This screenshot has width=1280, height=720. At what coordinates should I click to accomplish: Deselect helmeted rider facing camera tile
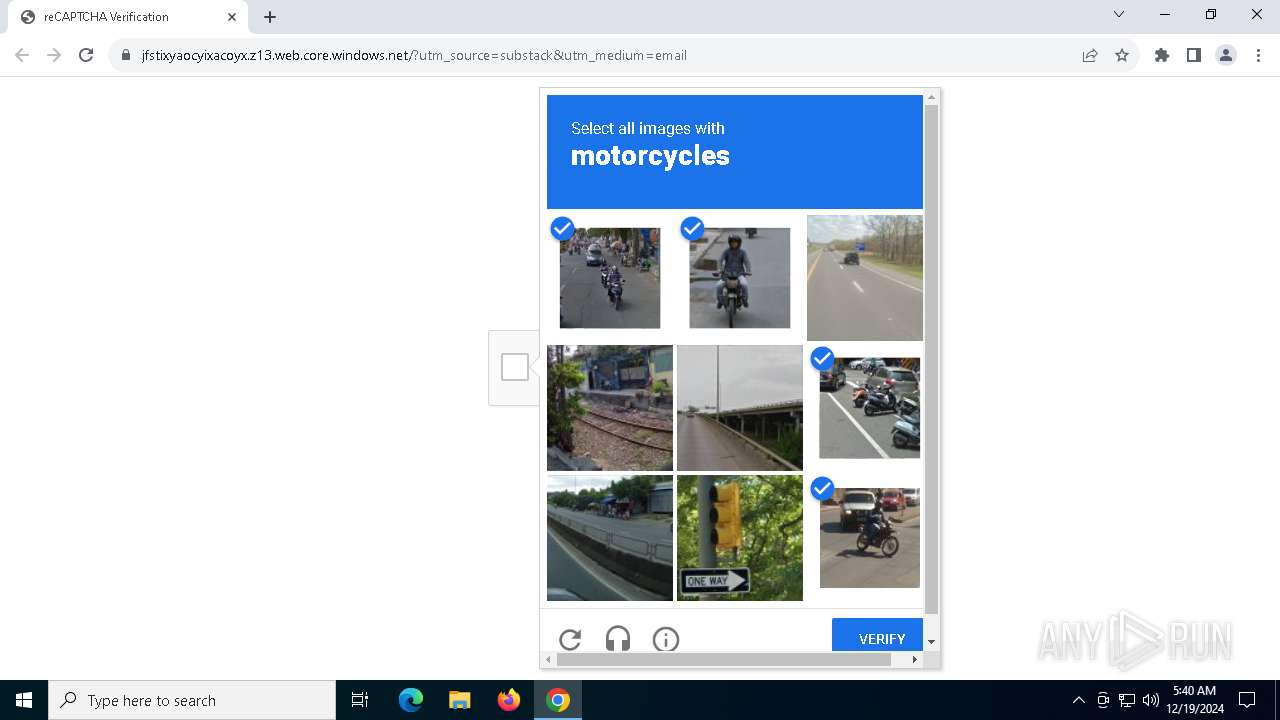point(740,278)
